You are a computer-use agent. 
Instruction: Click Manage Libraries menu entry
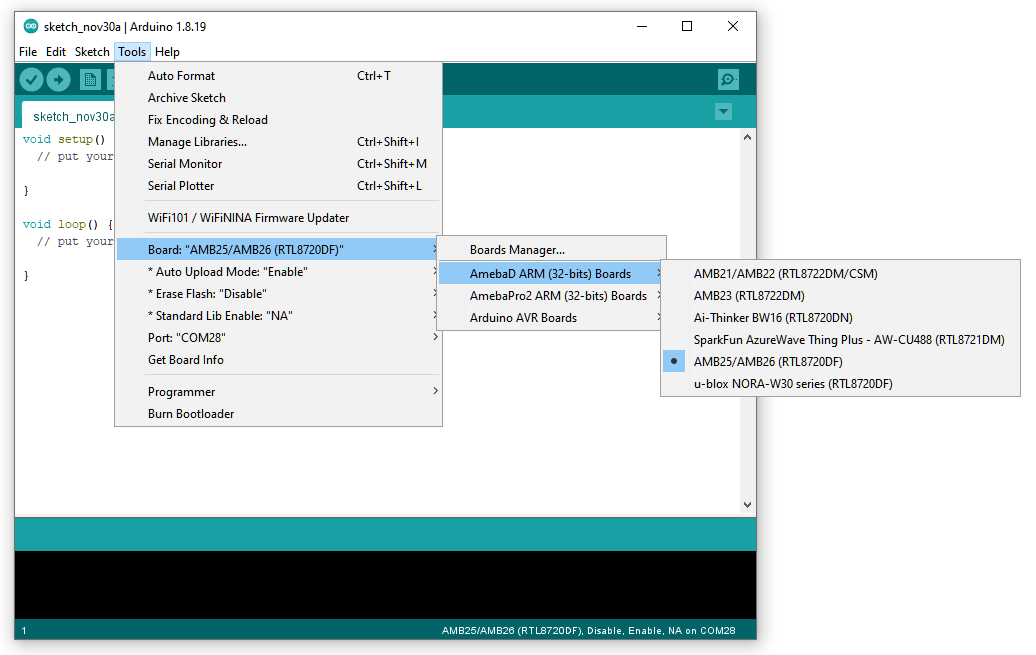tap(197, 142)
